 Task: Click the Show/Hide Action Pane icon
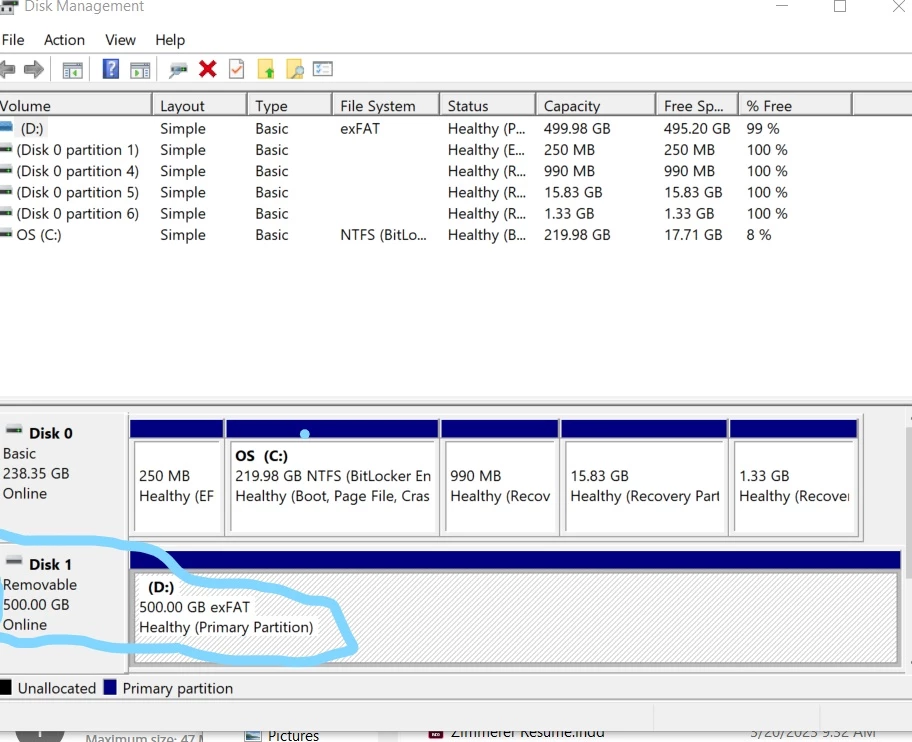[140, 70]
